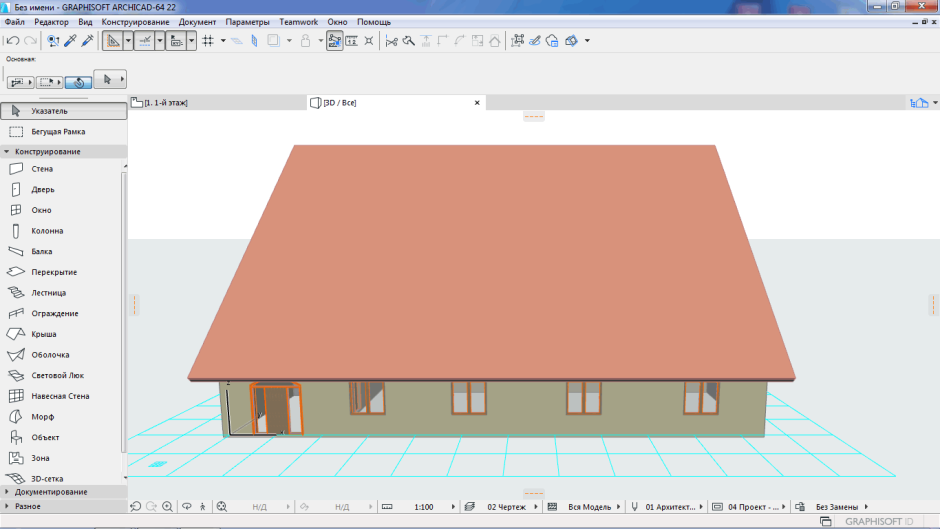Click the GRAPHISOFT ID label
This screenshot has height=529, width=940.
[879, 521]
